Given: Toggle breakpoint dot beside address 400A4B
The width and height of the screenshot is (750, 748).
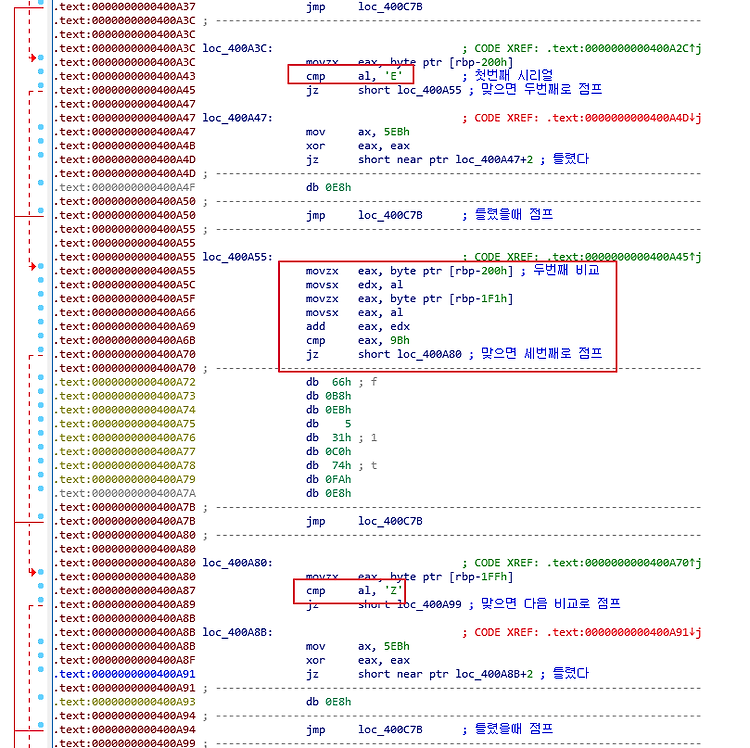Looking at the screenshot, I should (x=41, y=141).
